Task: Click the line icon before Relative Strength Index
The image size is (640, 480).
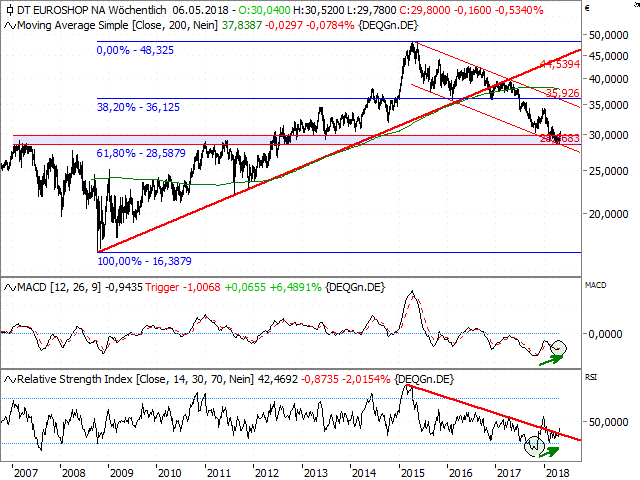Action: click(10, 380)
